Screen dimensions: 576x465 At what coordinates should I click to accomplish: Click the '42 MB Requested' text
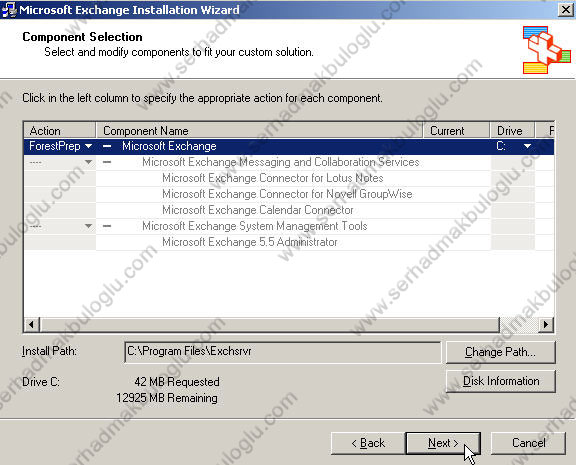[x=177, y=382]
